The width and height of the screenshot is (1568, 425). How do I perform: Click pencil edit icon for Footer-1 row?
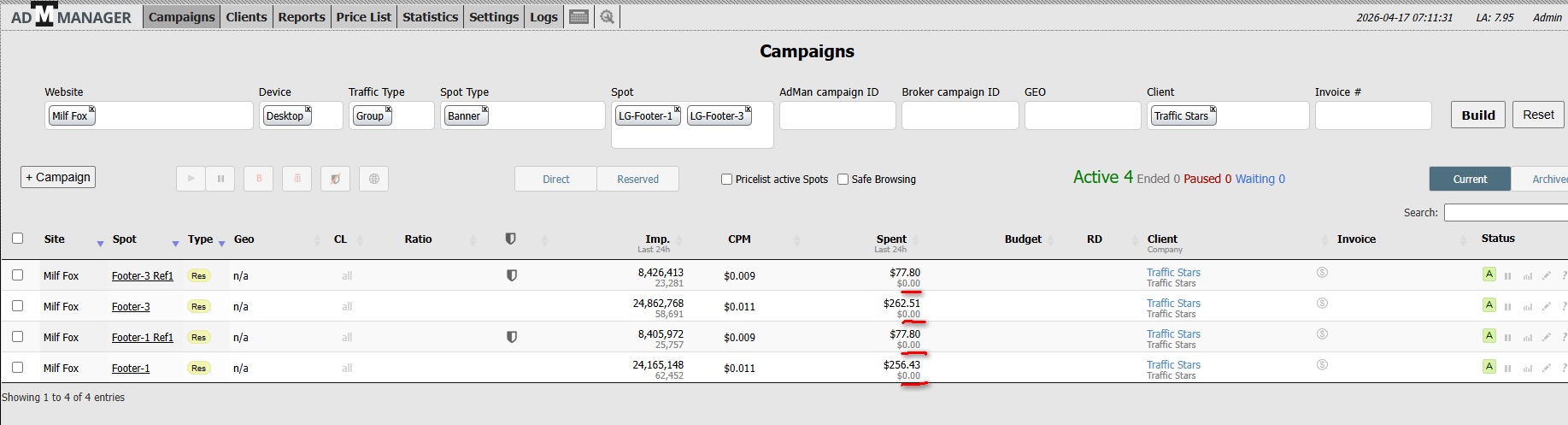(1546, 368)
